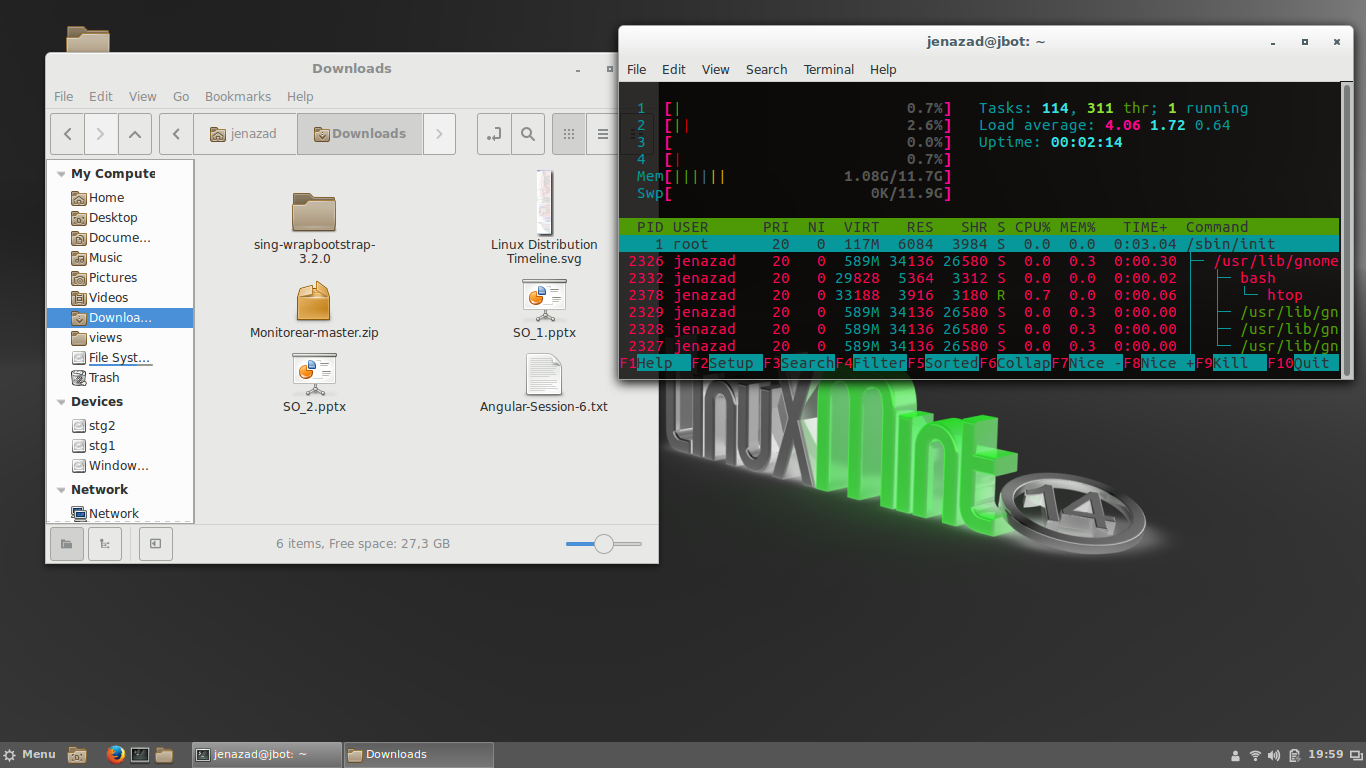Open Videos in sidebar

coord(120,298)
